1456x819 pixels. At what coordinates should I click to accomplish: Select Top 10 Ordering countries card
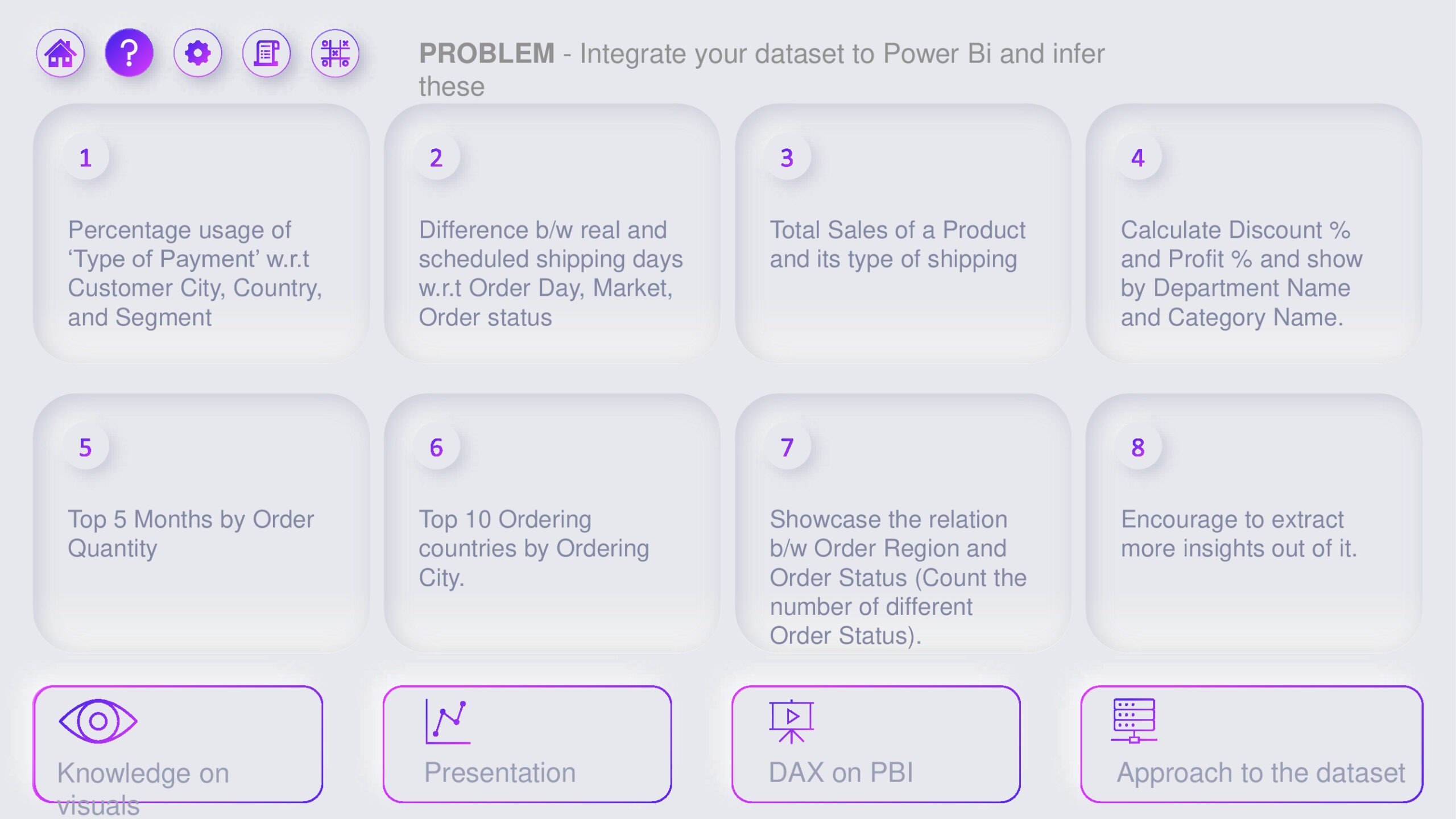pyautogui.click(x=552, y=548)
